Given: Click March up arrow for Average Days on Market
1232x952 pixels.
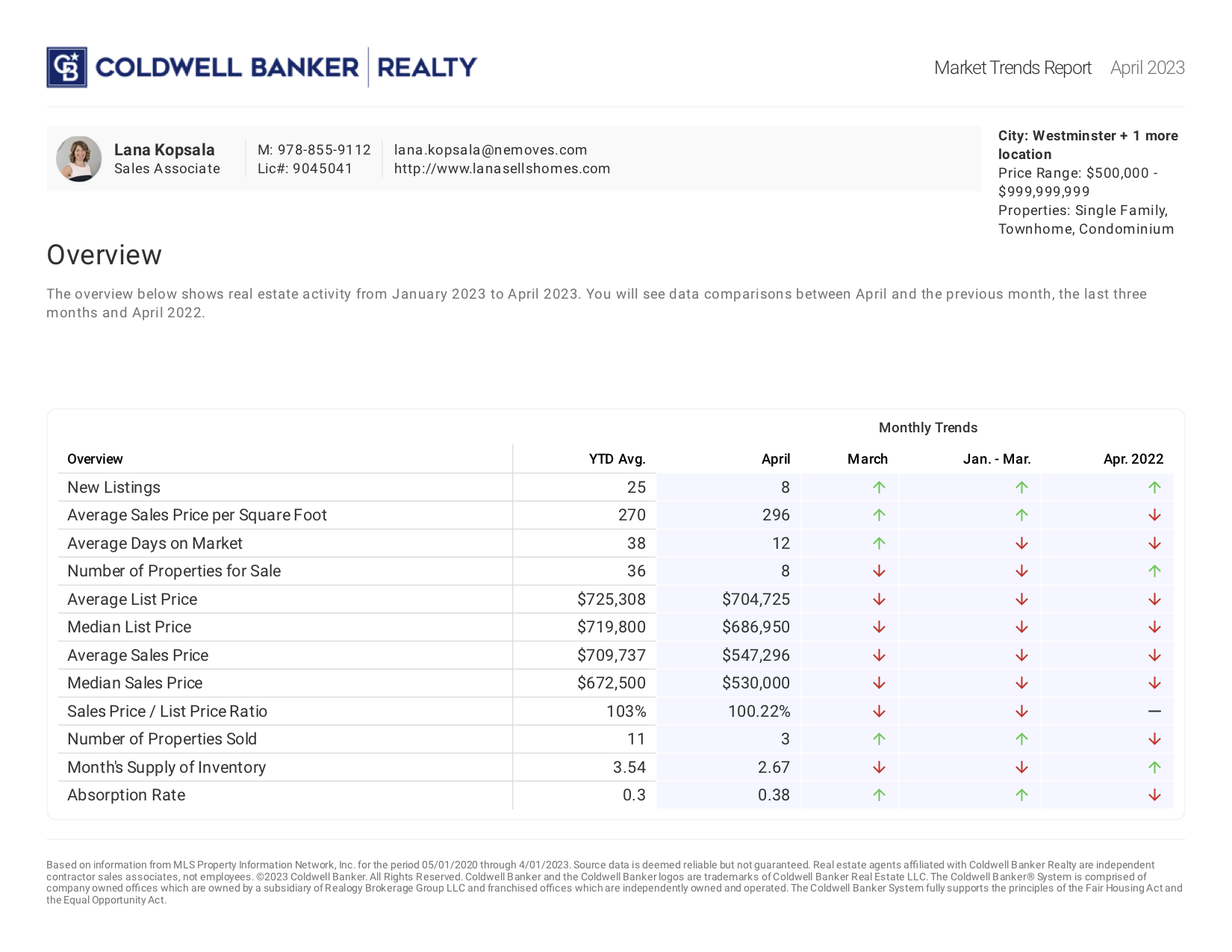Looking at the screenshot, I should pos(879,544).
